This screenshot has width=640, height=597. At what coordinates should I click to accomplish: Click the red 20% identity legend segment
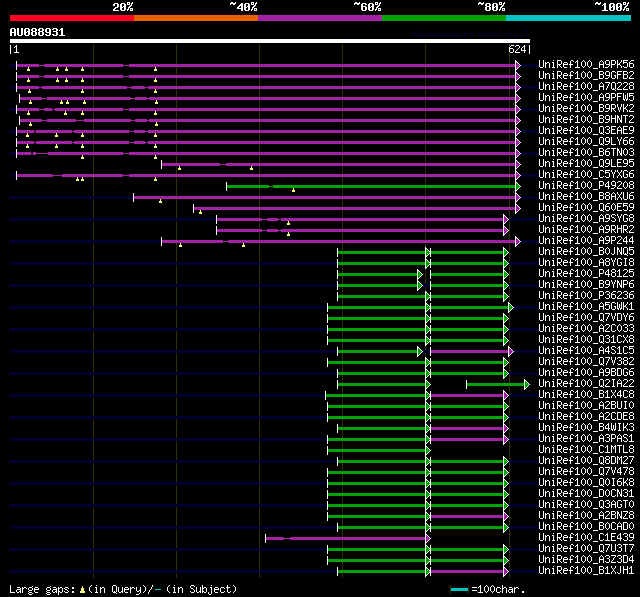pos(72,18)
